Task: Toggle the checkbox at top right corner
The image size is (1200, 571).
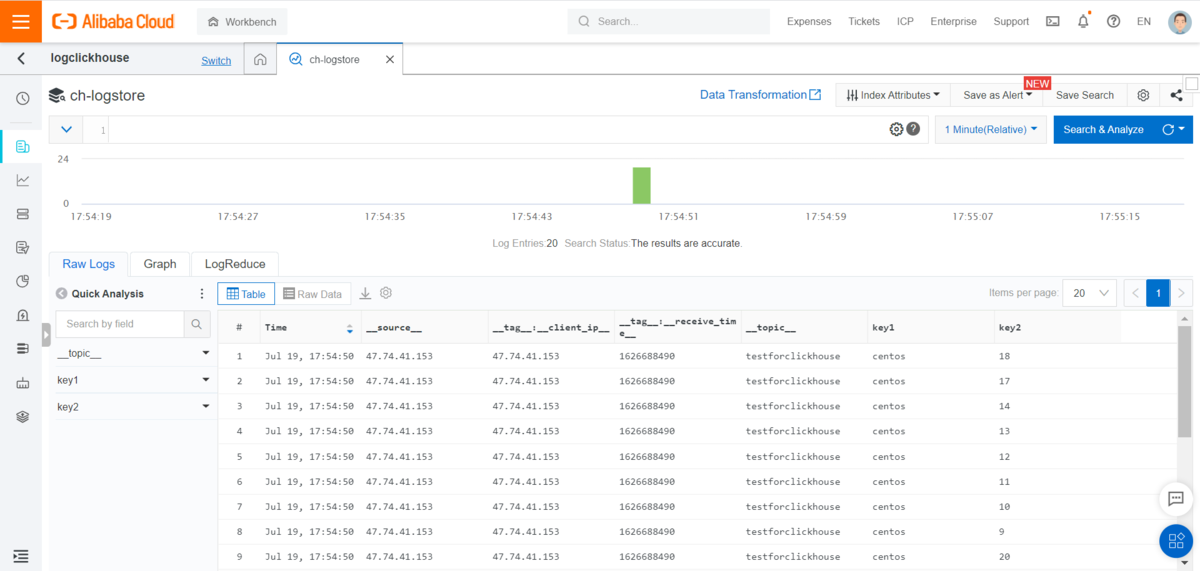Action: coord(1192,84)
